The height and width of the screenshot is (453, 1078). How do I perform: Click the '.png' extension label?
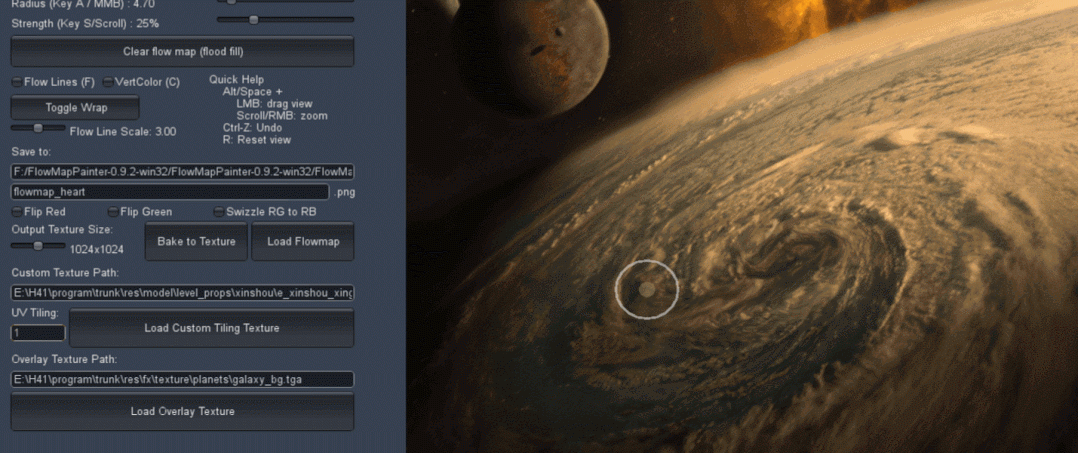(x=344, y=192)
